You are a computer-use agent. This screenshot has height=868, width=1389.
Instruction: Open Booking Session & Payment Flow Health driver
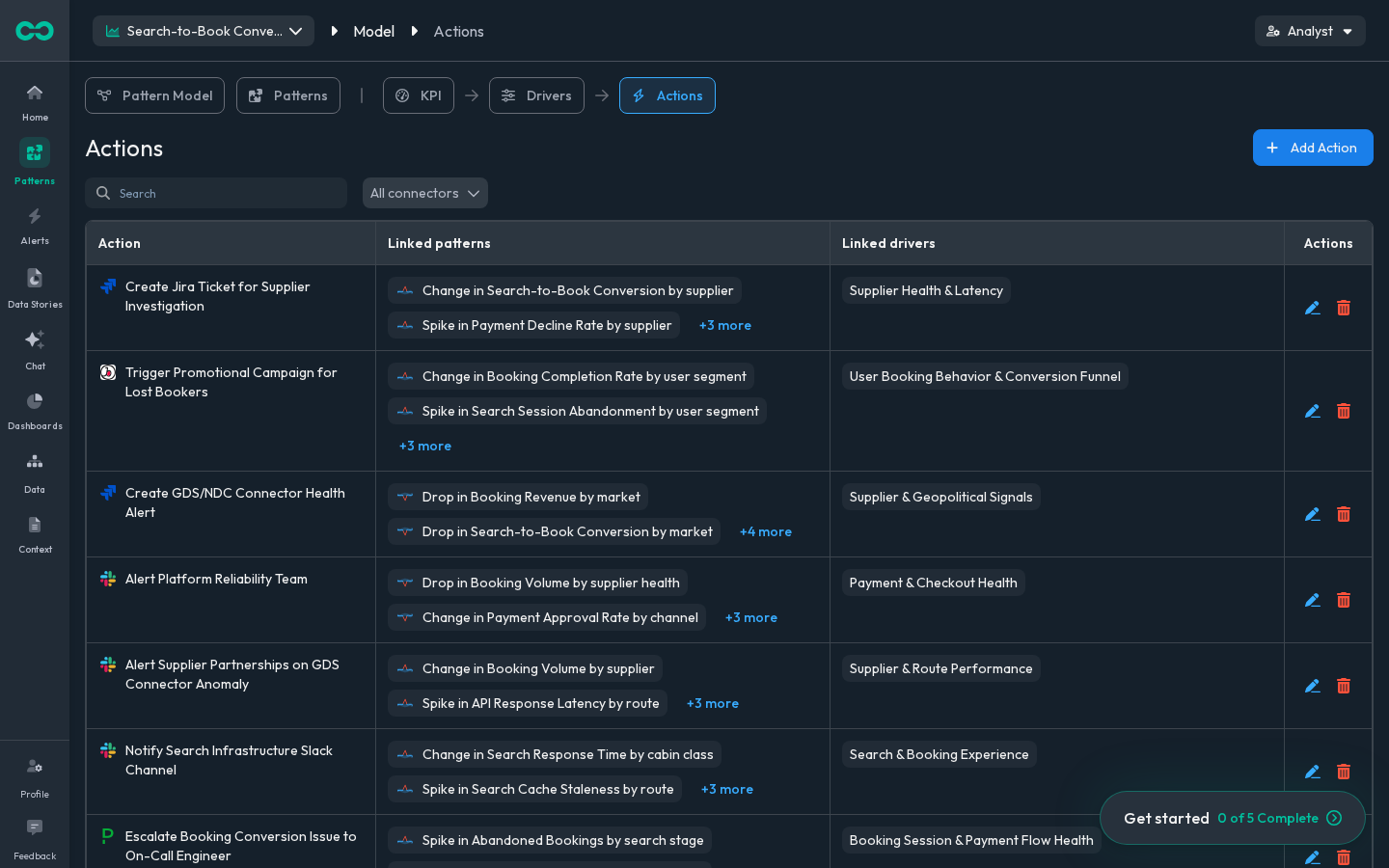point(971,840)
